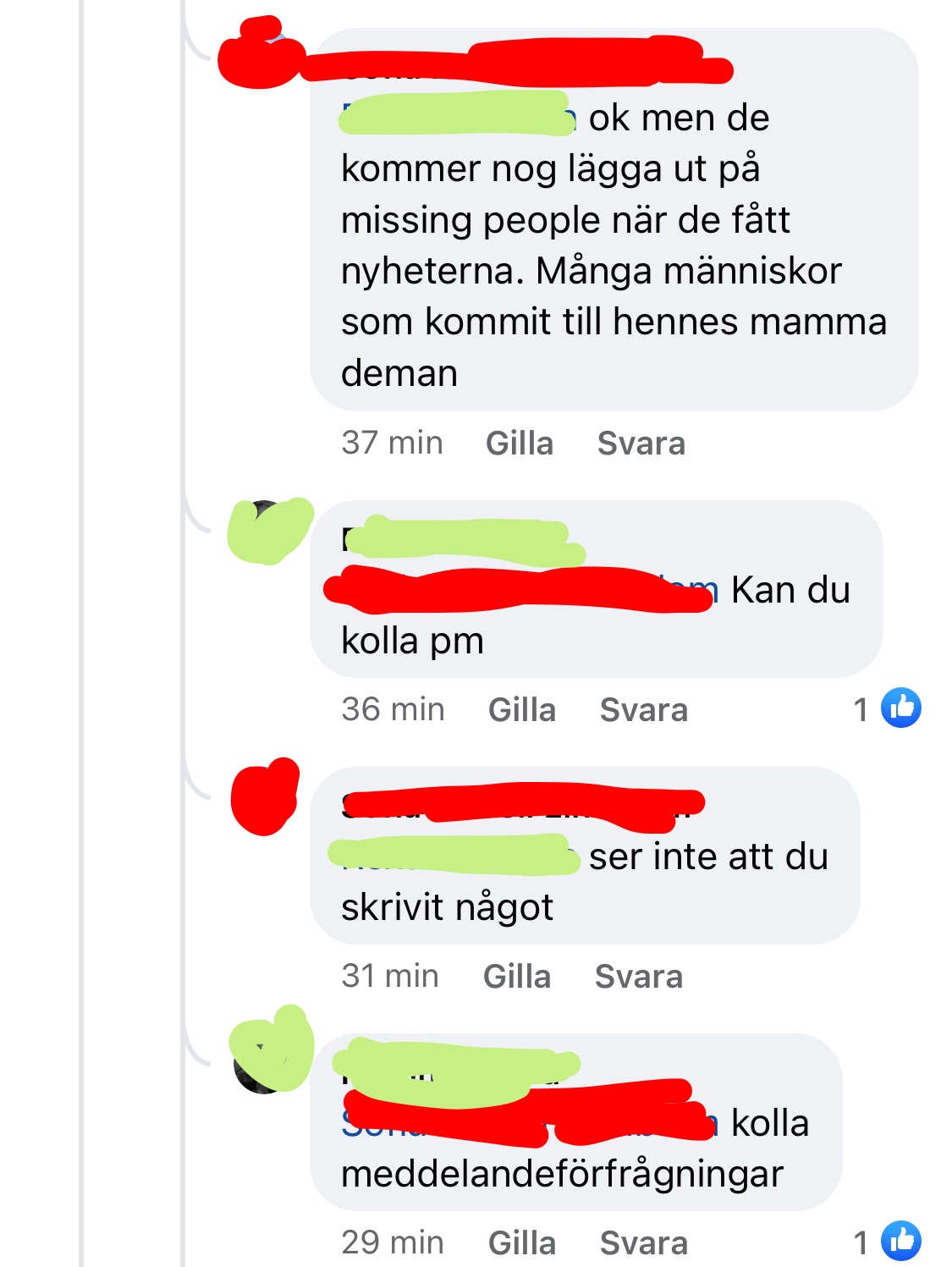Click the reaction count '1' on the 36 min comment
Screen dimensions: 952x1267
click(x=861, y=709)
